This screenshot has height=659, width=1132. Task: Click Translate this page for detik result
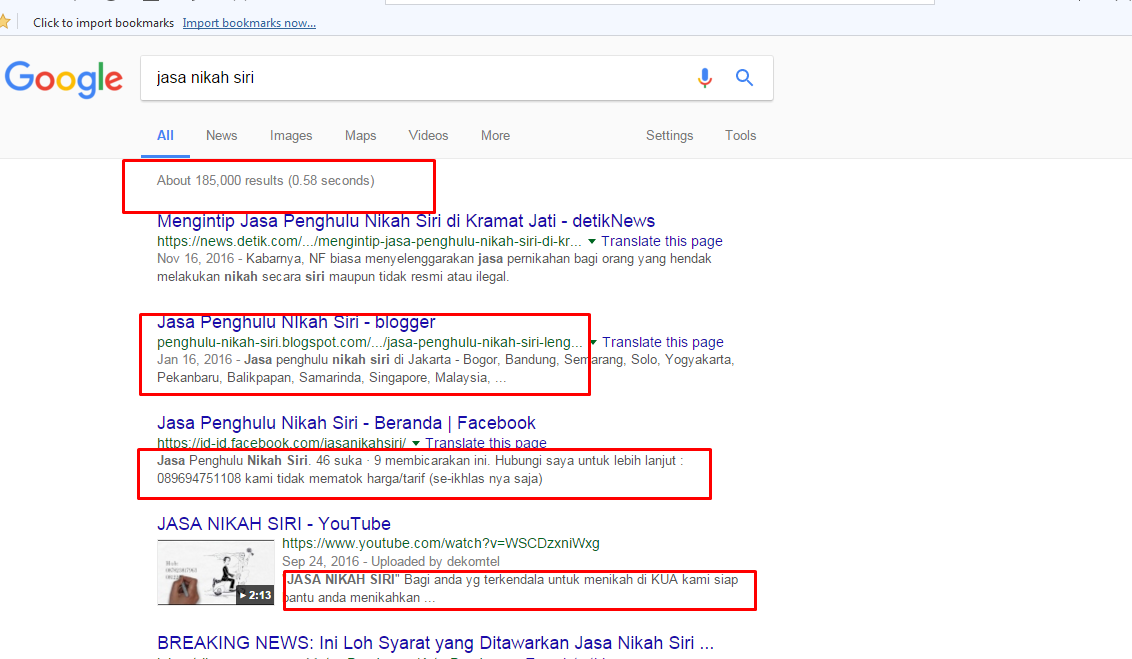(661, 241)
